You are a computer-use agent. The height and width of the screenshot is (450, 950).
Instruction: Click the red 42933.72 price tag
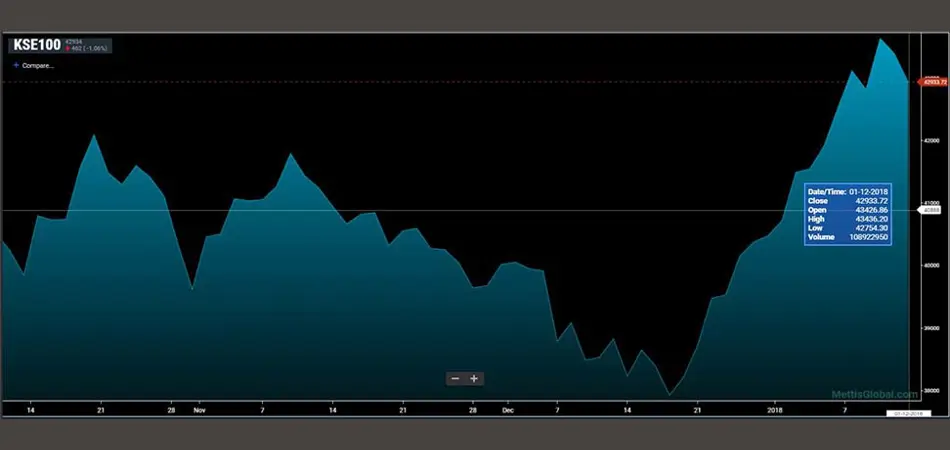pos(932,81)
